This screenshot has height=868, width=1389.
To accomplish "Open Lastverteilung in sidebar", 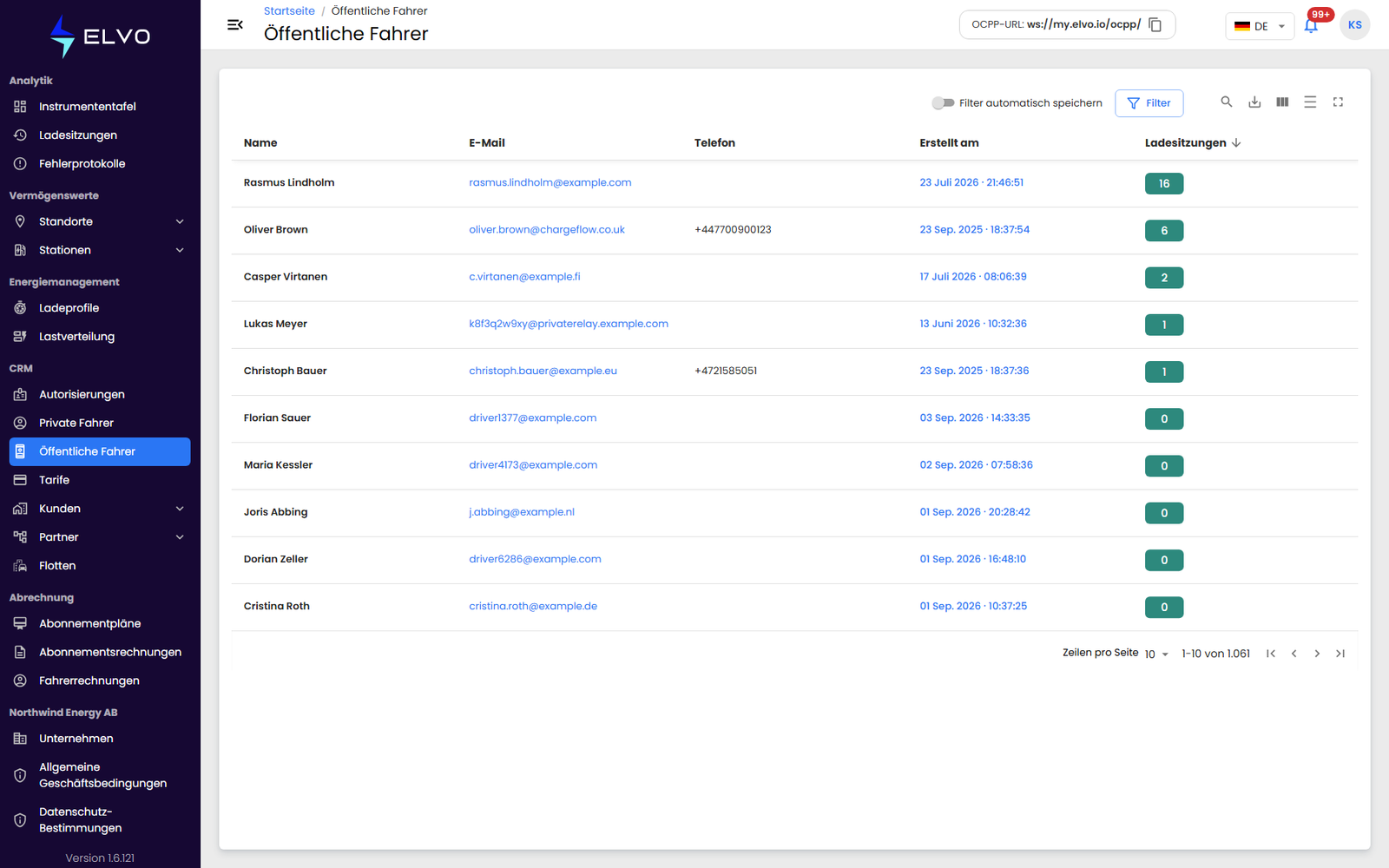I will [100, 337].
